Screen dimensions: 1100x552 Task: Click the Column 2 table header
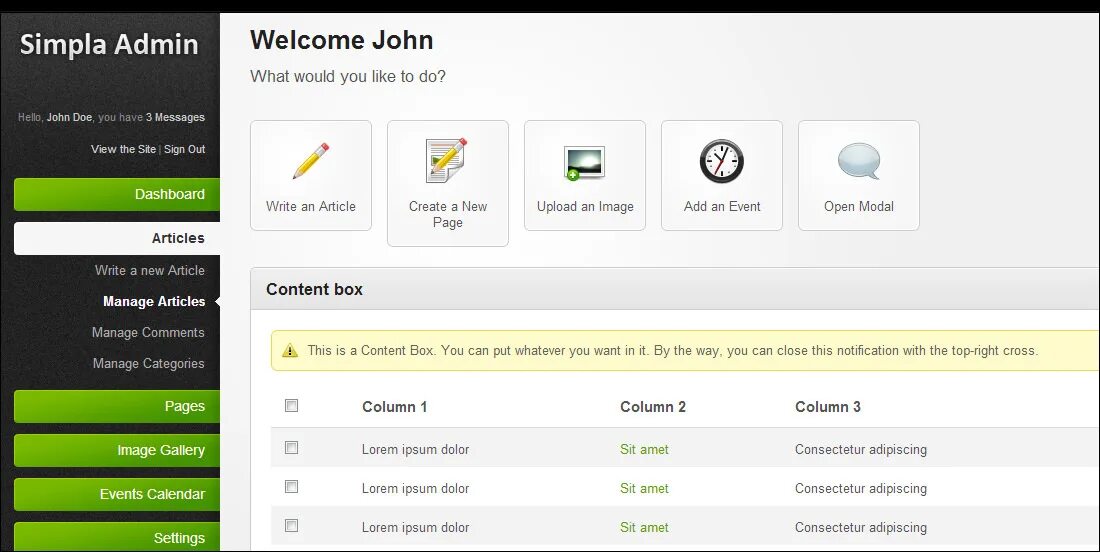pos(652,407)
